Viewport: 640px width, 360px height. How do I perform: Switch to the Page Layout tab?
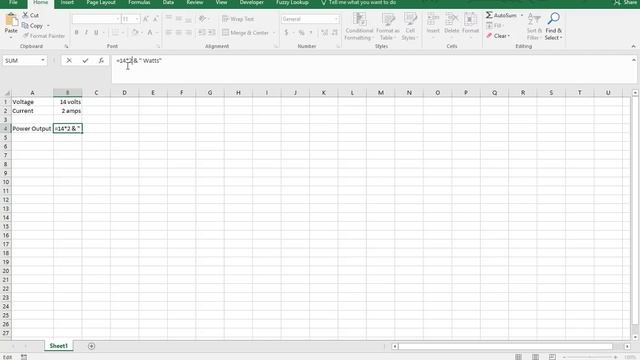[101, 3]
